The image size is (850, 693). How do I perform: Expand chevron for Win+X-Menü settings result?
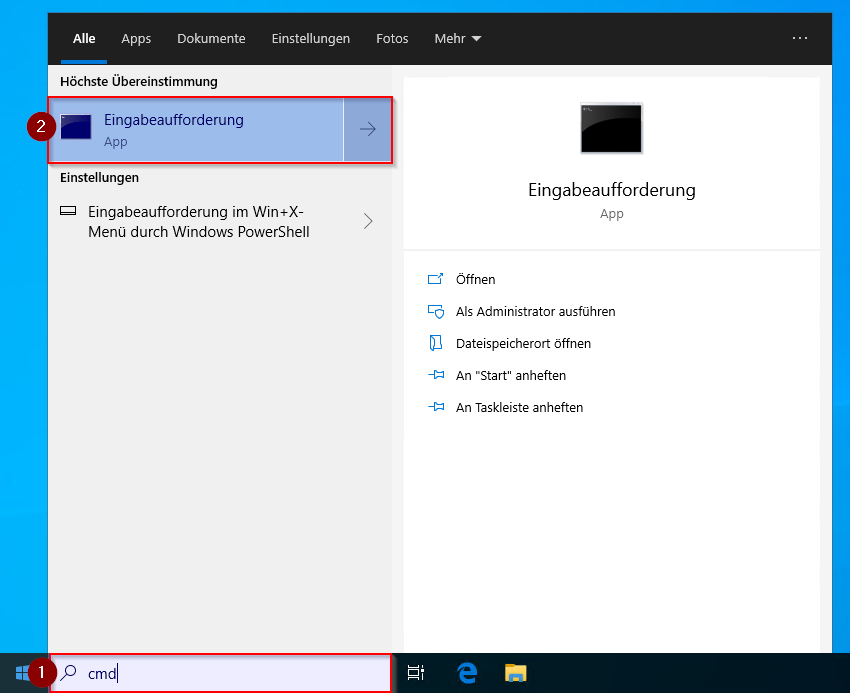367,221
